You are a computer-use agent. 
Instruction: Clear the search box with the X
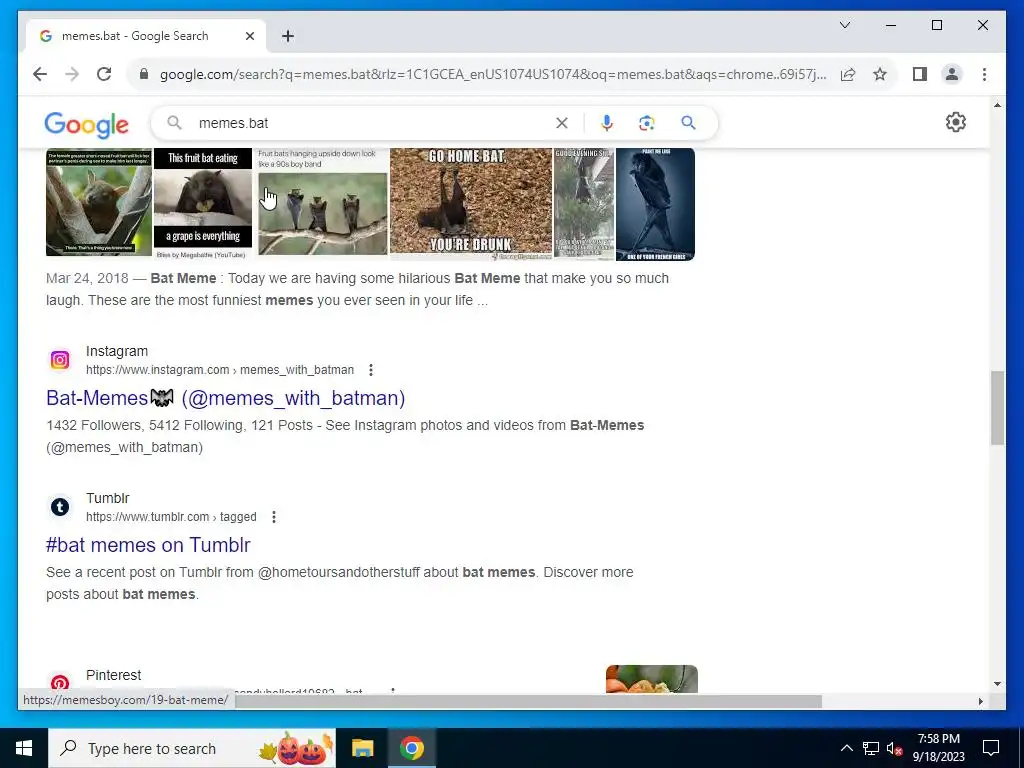point(562,123)
